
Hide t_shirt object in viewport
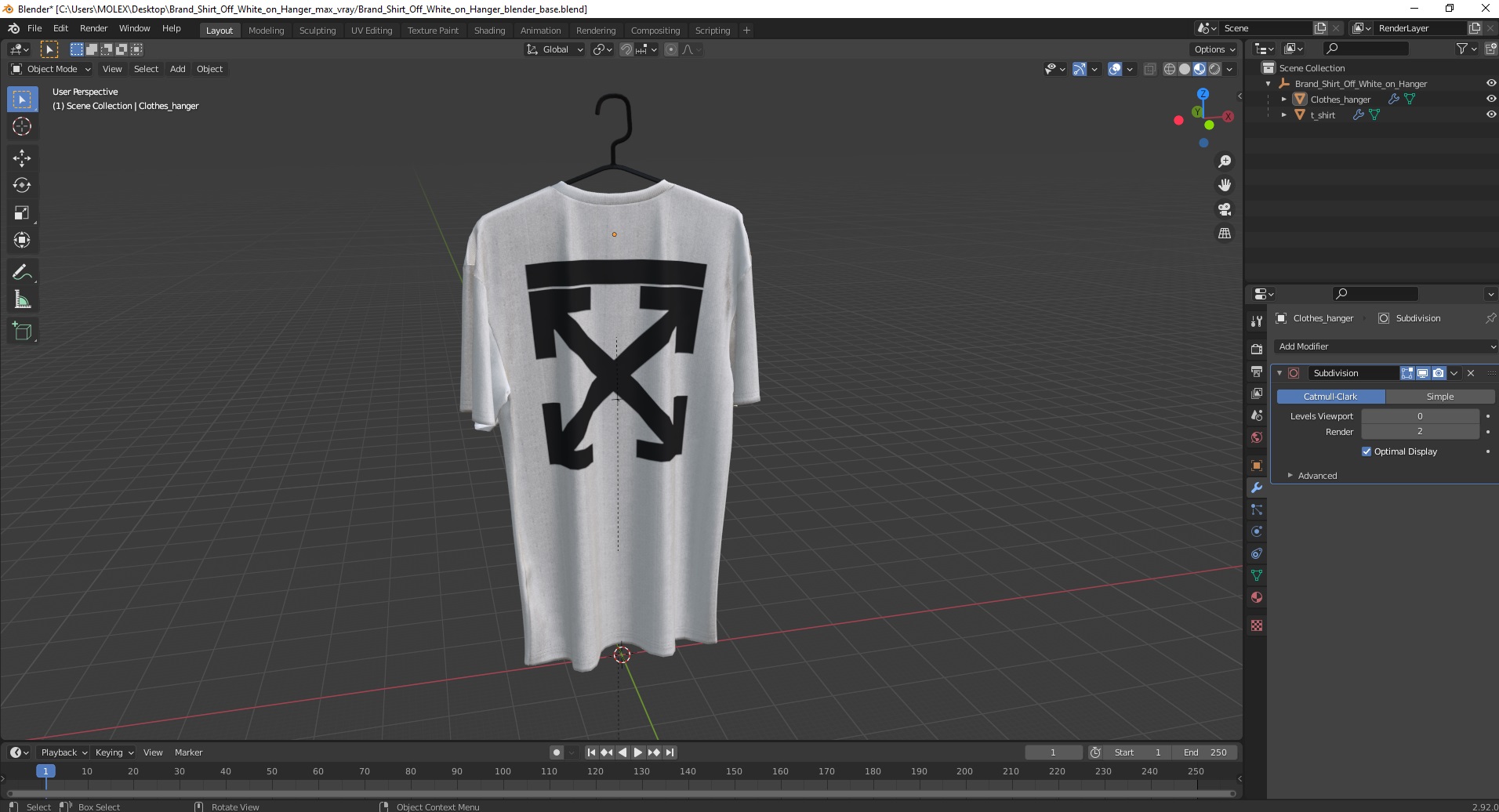click(x=1490, y=114)
